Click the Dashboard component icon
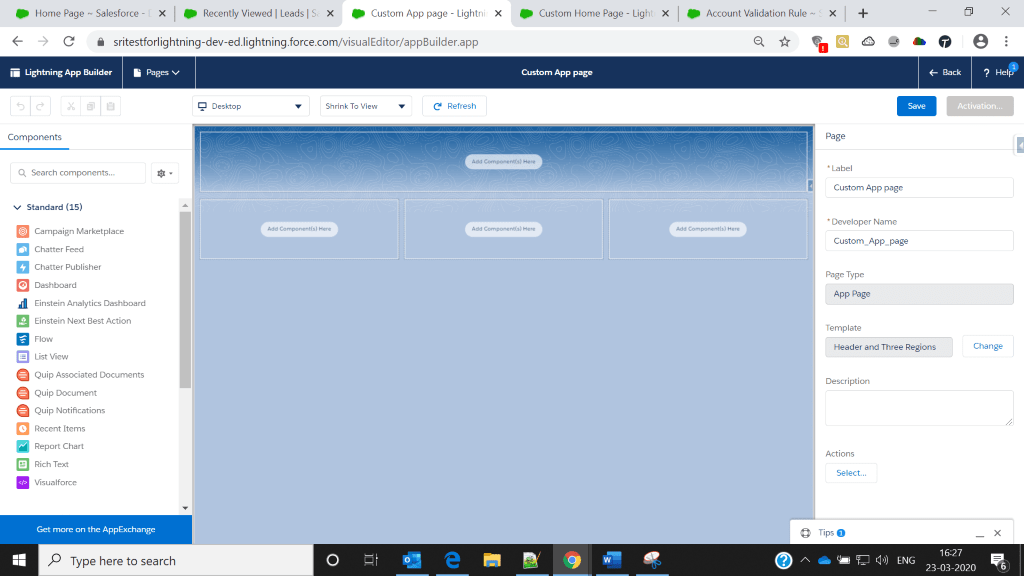The width and height of the screenshot is (1024, 576). coord(23,285)
